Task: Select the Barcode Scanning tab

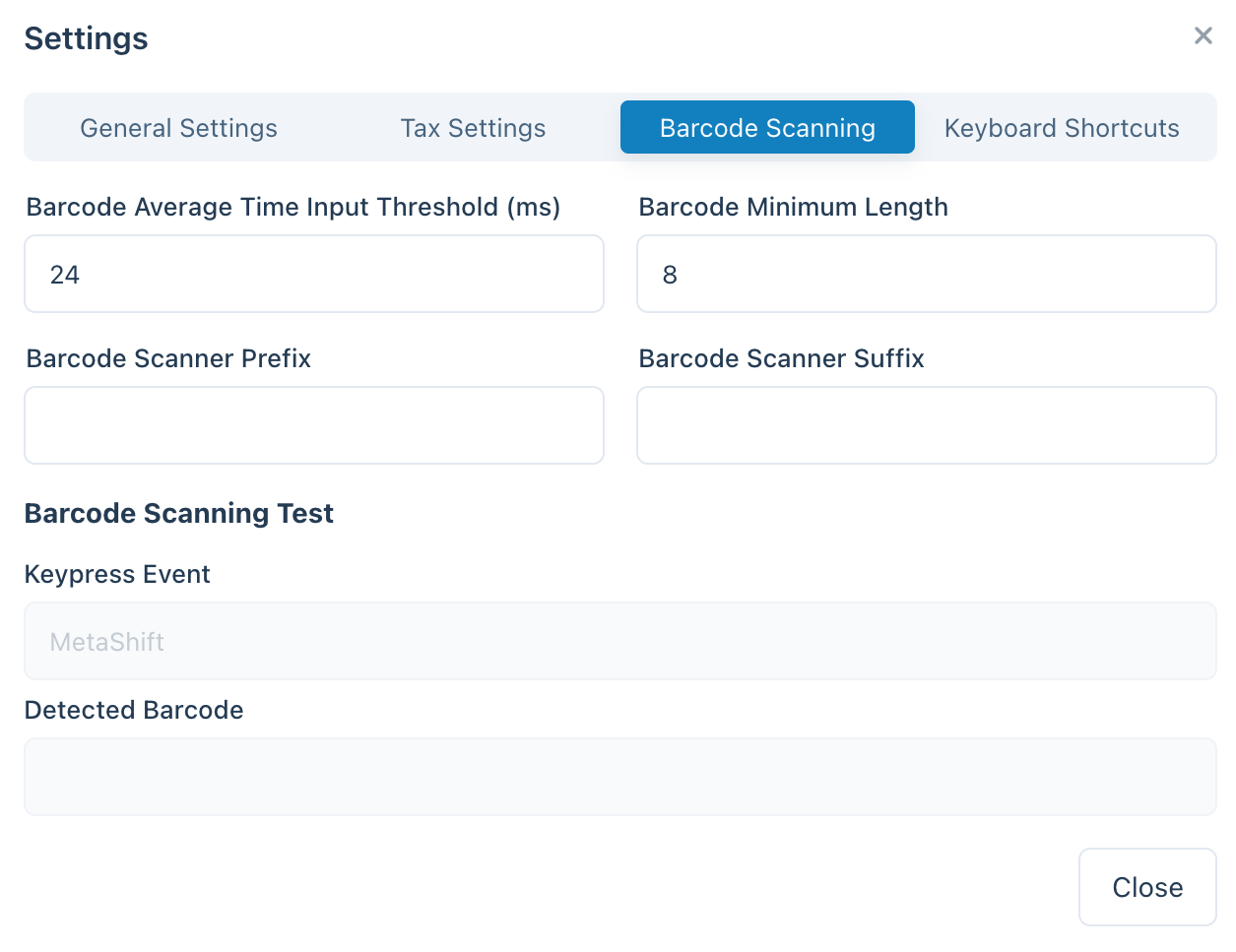Action: click(767, 128)
